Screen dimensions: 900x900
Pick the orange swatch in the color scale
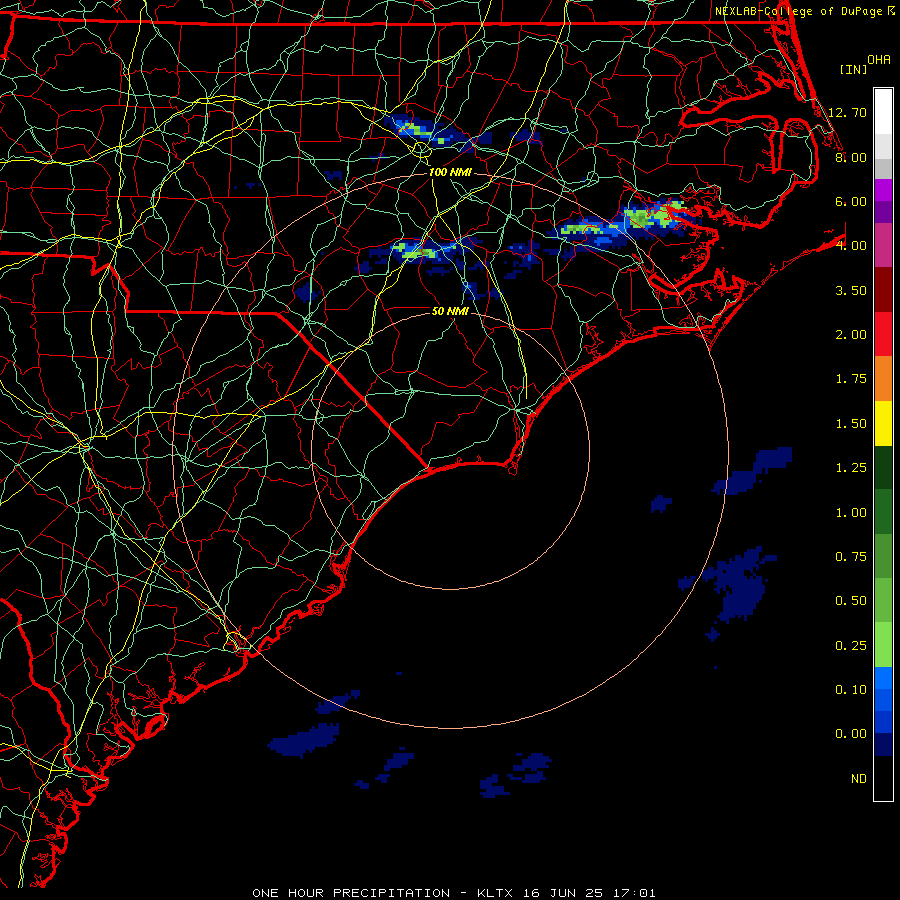(x=883, y=379)
